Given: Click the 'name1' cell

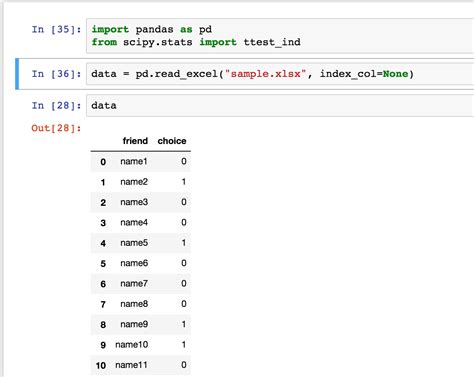Looking at the screenshot, I should pyautogui.click(x=134, y=161).
